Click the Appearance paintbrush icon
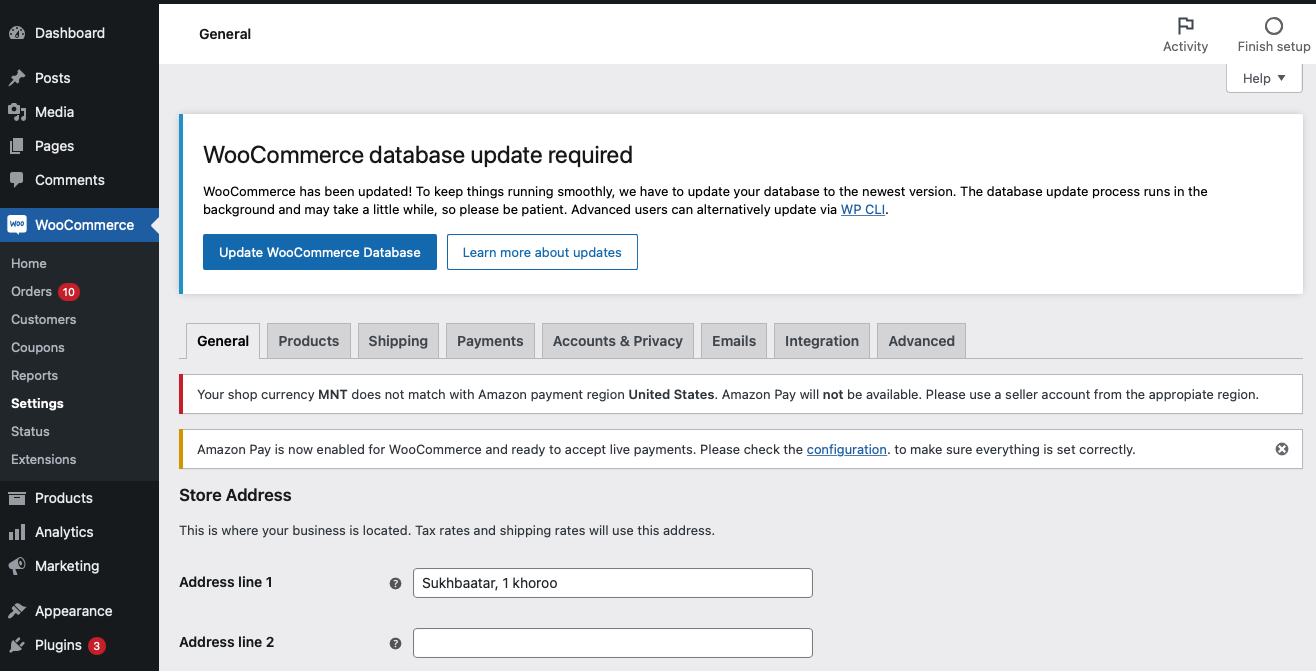Screen dimensions: 1316x671 (17, 611)
